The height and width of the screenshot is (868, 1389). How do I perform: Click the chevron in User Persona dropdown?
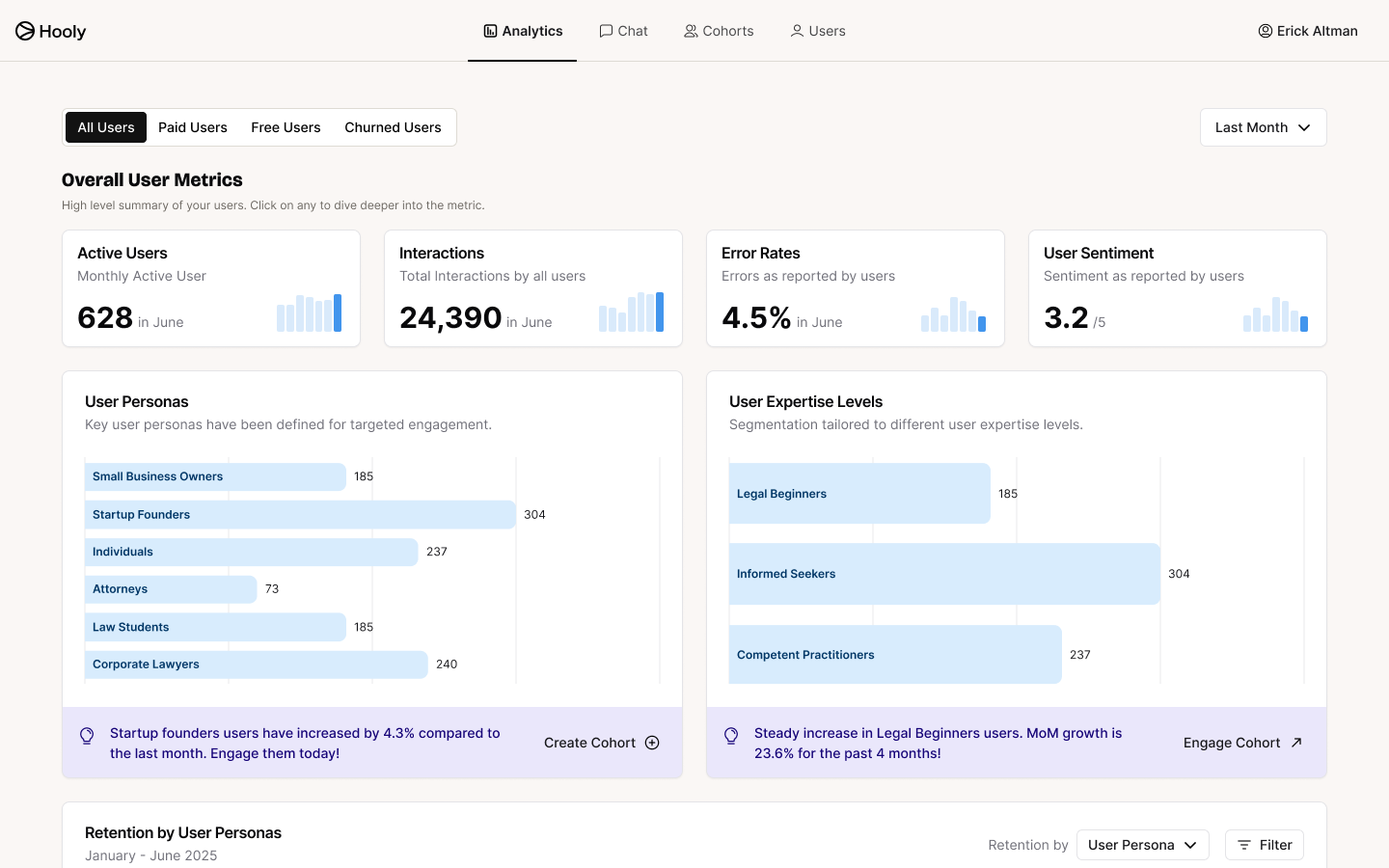pos(1190,845)
